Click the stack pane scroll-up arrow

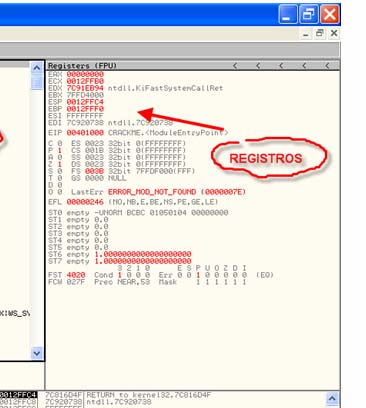332,398
